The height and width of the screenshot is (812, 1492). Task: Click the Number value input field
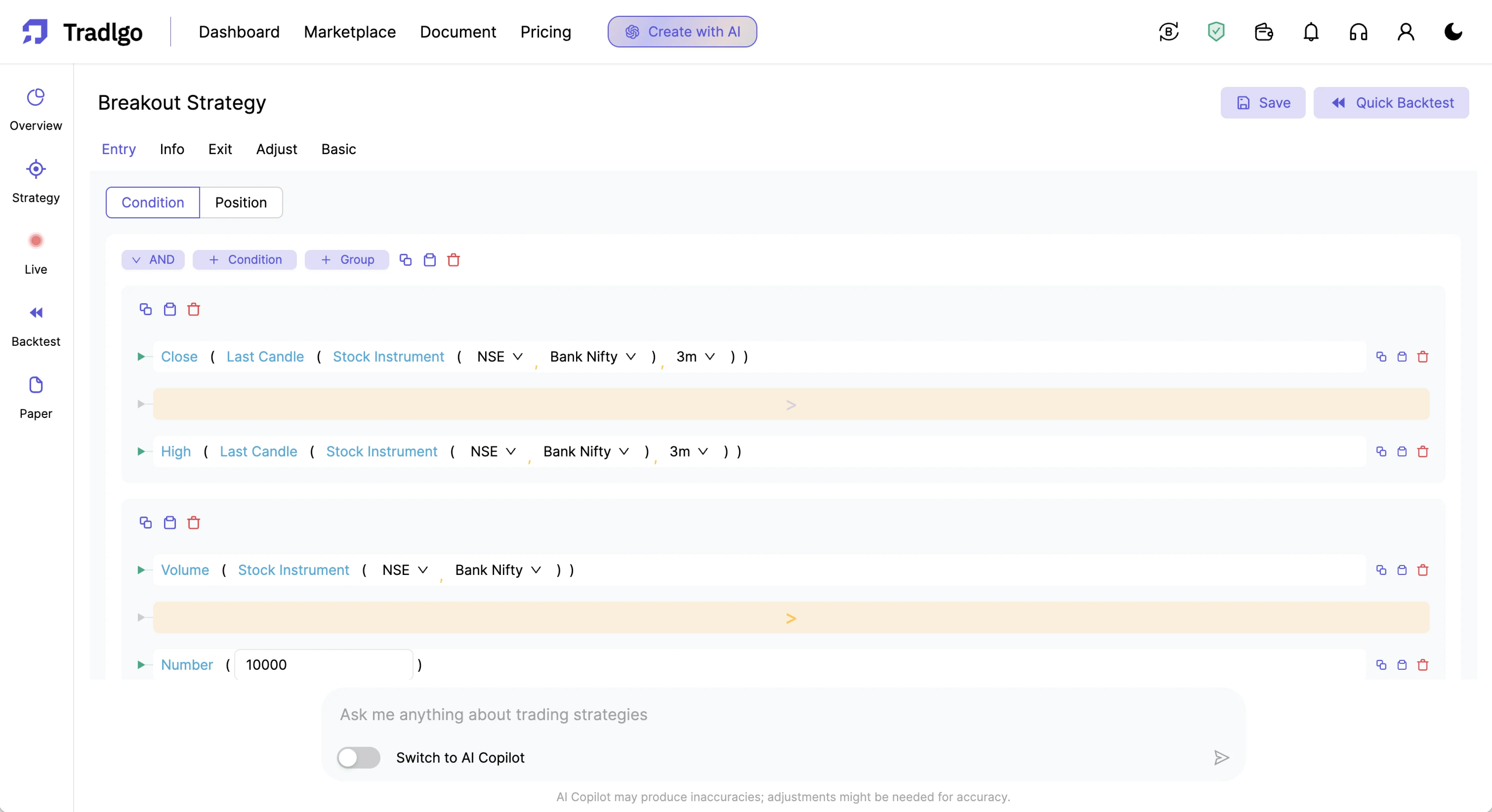323,665
